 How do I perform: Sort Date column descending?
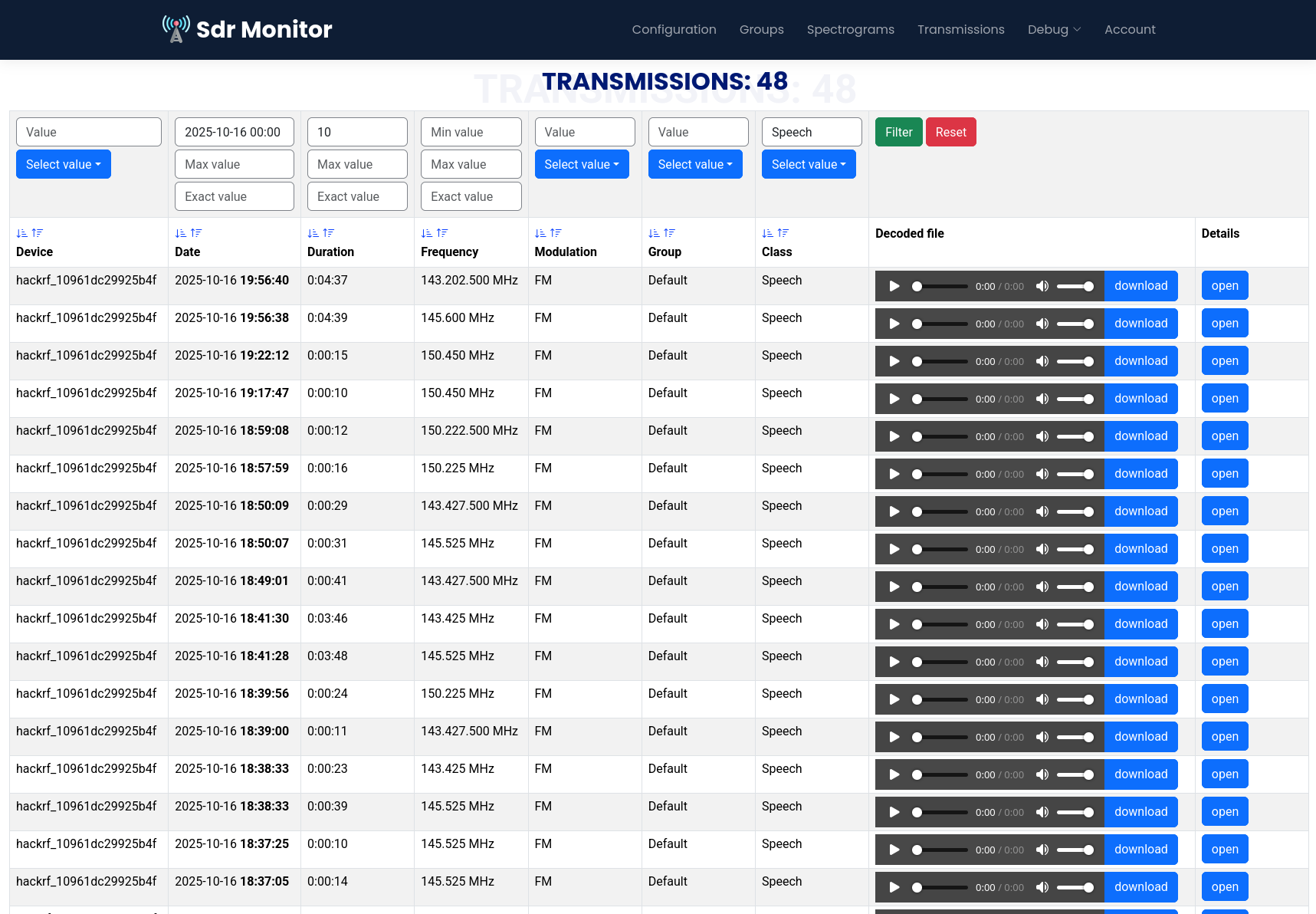tap(196, 233)
